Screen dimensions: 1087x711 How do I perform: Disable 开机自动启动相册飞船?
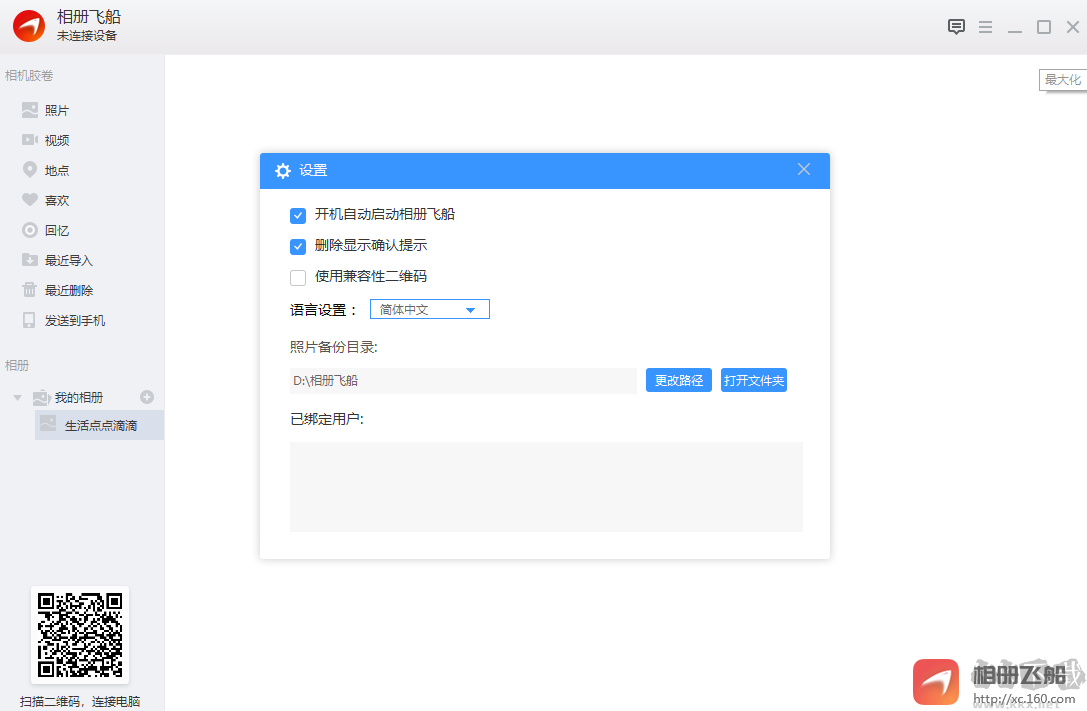pyautogui.click(x=298, y=215)
